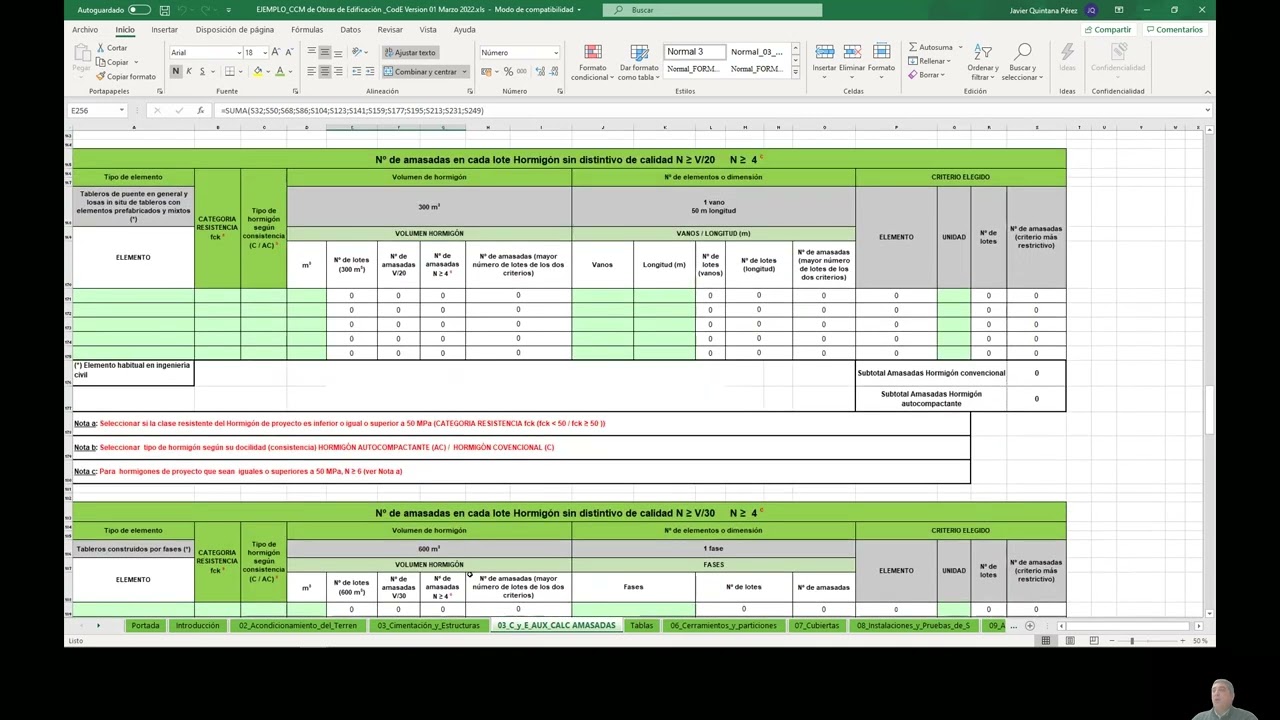Align text right icon
Image resolution: width=1280 pixels, height=720 pixels.
click(x=337, y=71)
